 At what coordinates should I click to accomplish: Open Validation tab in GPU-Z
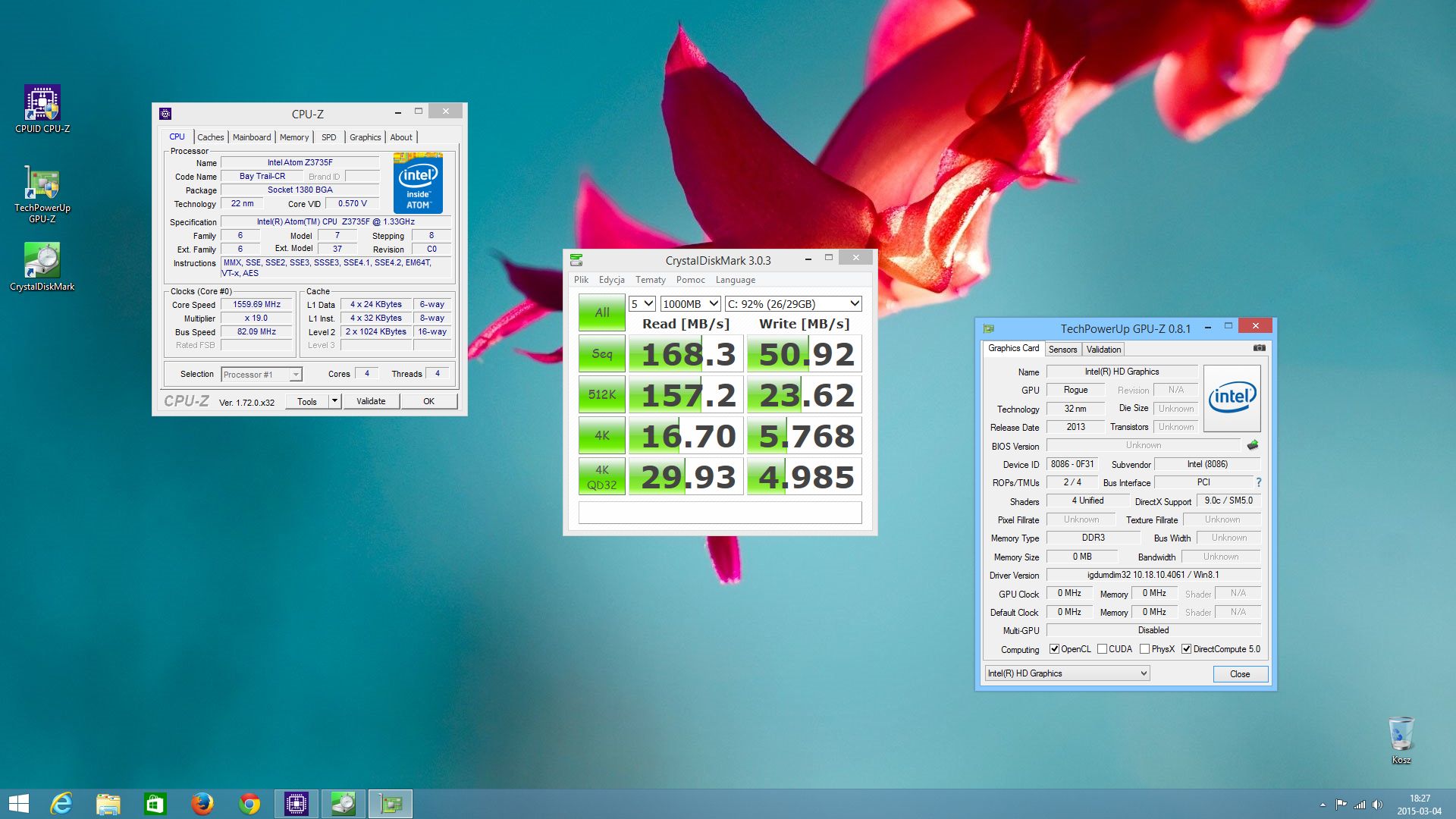point(1103,350)
